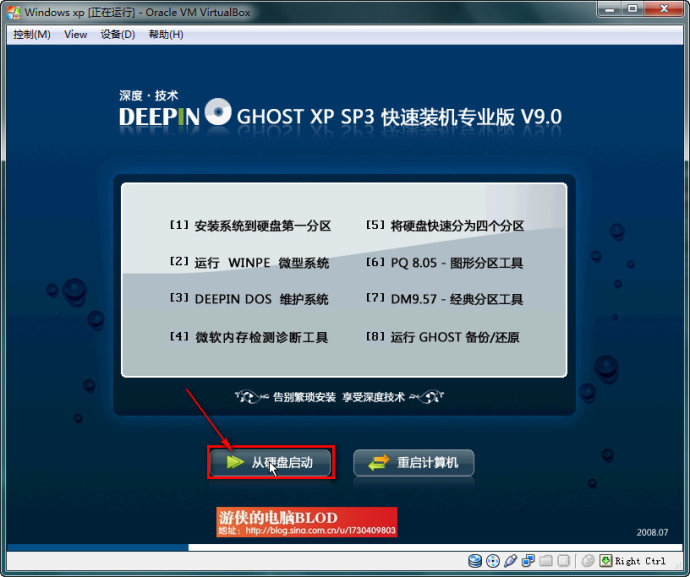Click the shared folders status icon

(546, 561)
